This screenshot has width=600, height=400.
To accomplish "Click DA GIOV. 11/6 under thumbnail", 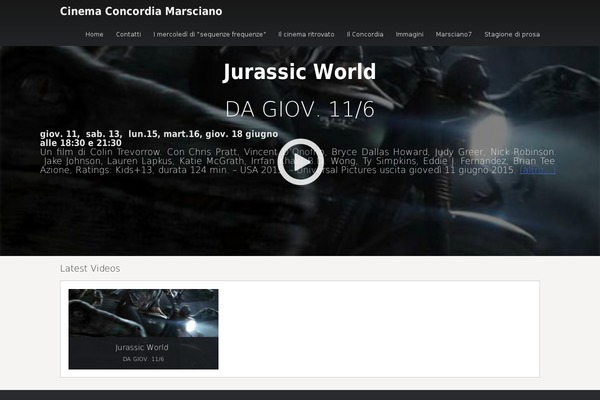I will point(143,359).
